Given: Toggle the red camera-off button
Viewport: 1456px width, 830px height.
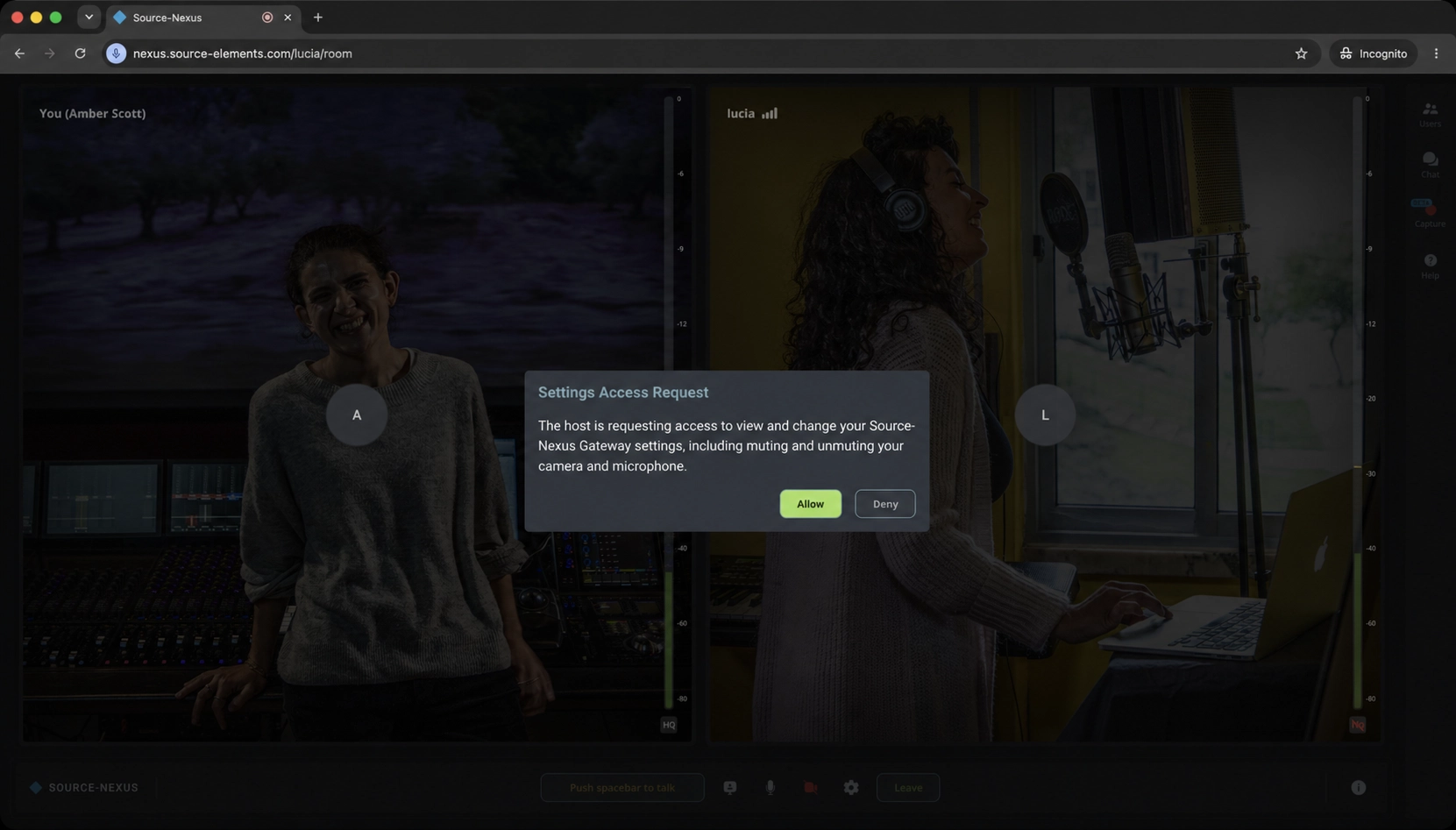Looking at the screenshot, I should click(x=810, y=787).
